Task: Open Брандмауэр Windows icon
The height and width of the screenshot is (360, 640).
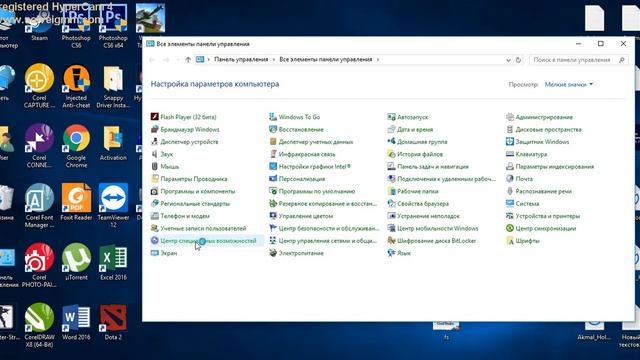Action: tap(154, 129)
